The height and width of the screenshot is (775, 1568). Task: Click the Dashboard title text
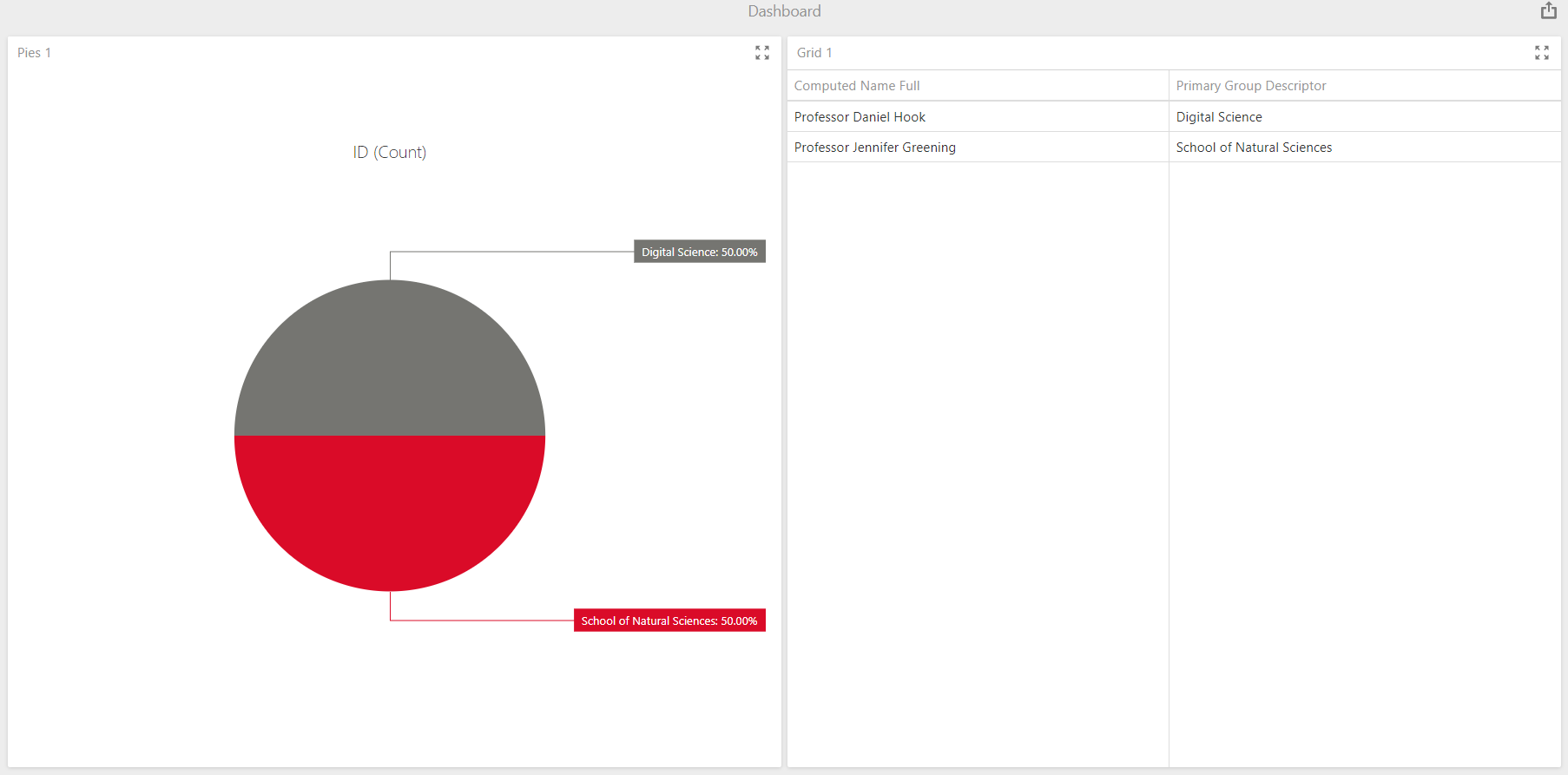click(x=784, y=11)
